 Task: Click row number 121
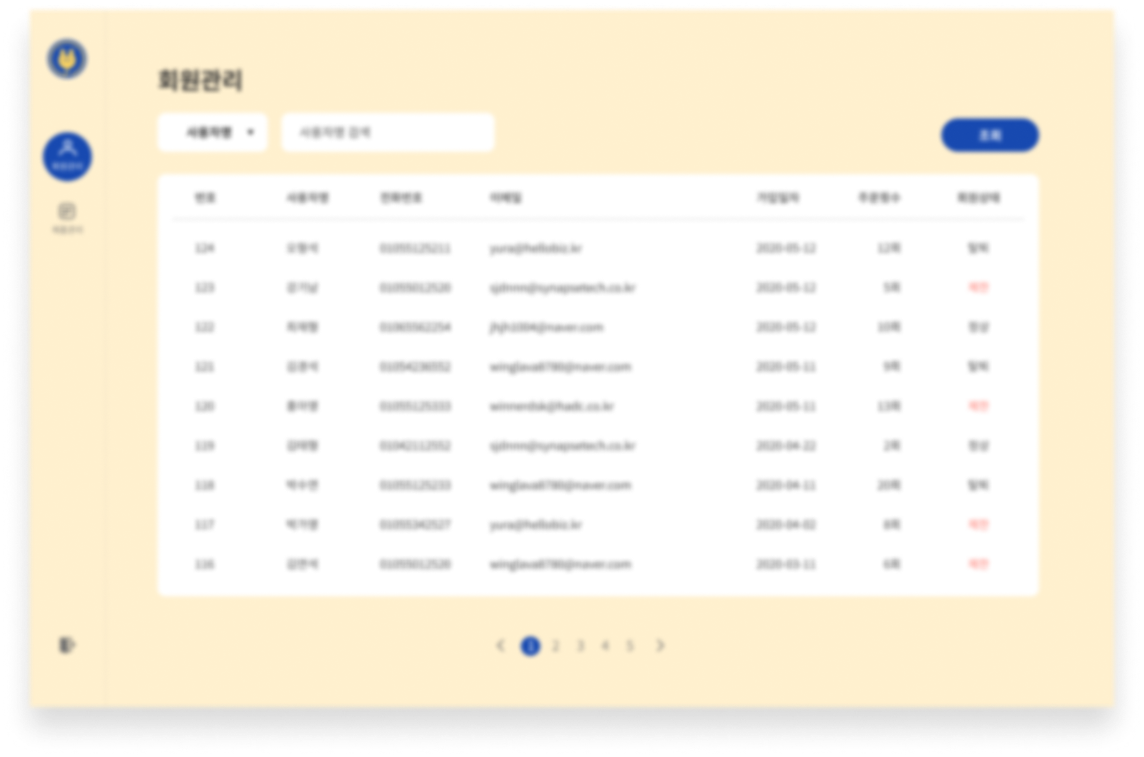tap(205, 366)
